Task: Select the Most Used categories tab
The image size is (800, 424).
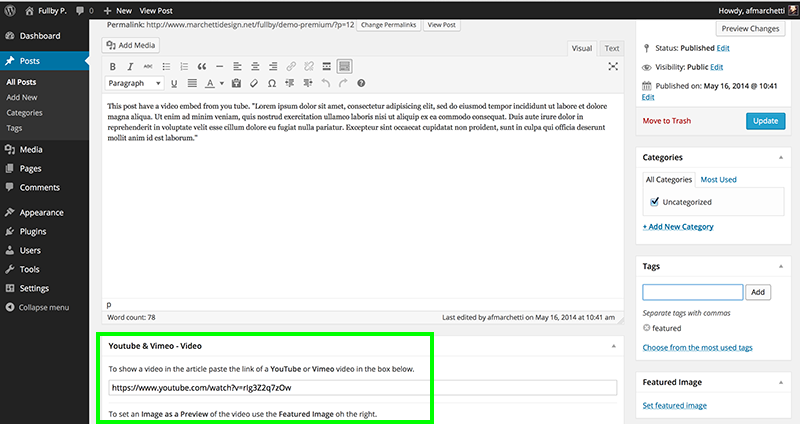Action: pyautogui.click(x=718, y=180)
